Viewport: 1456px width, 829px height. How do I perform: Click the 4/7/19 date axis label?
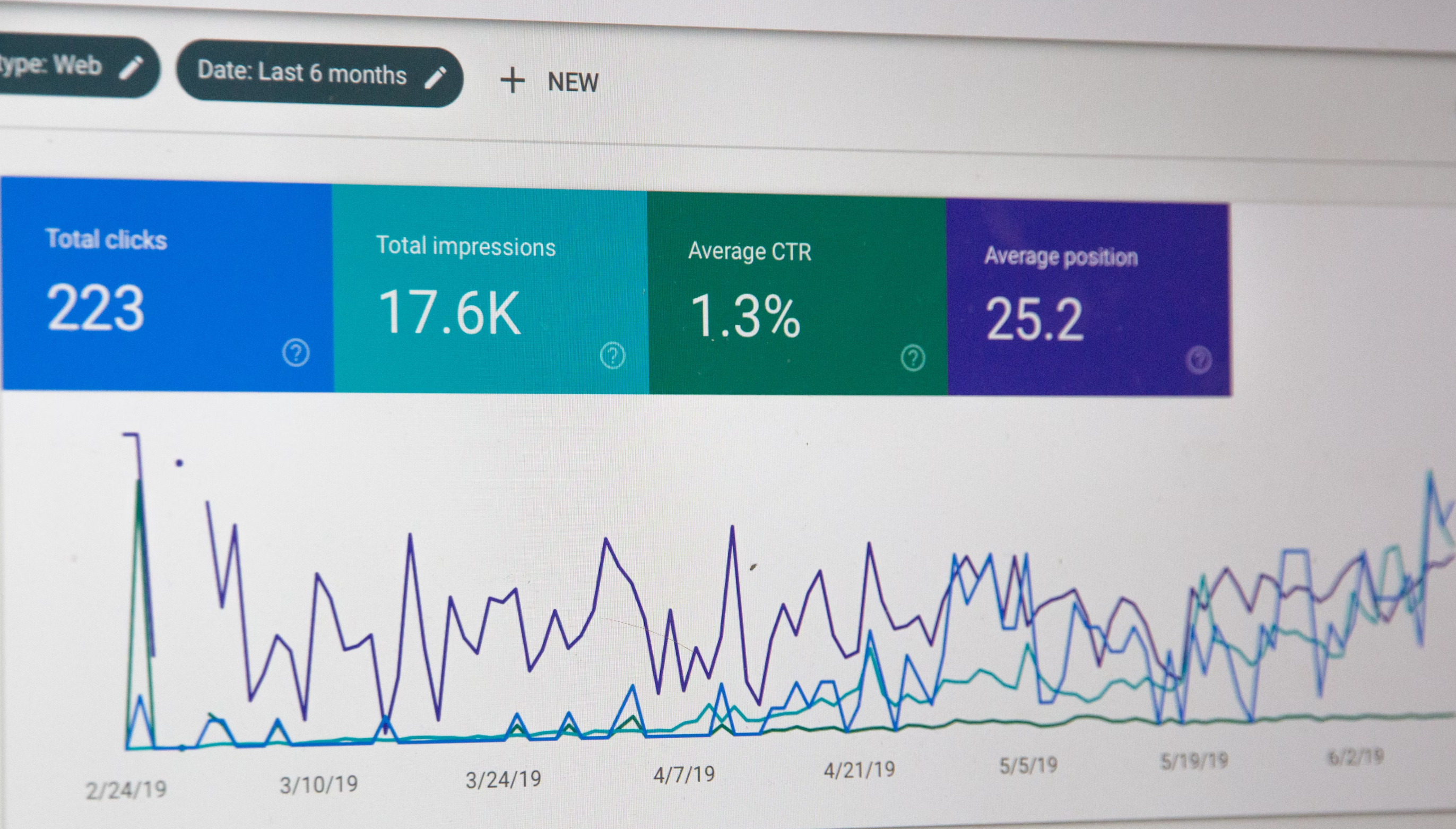[683, 774]
